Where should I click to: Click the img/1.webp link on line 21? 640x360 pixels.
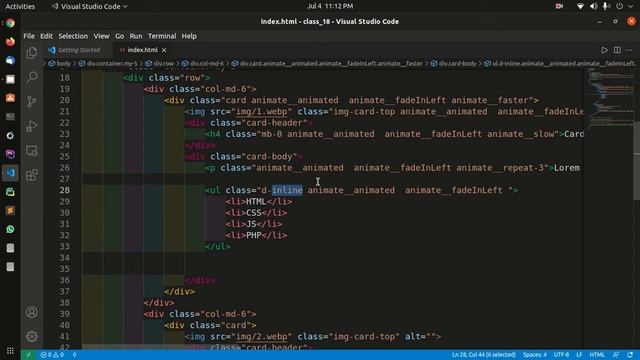pos(262,111)
